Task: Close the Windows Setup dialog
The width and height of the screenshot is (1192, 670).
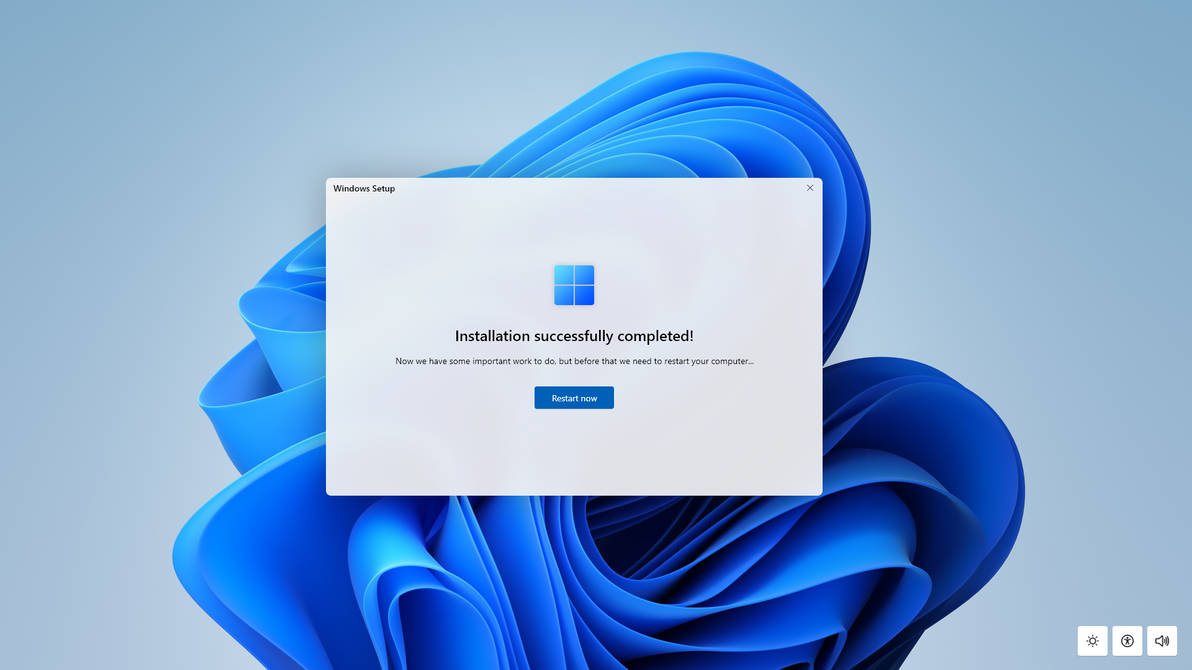Action: pyautogui.click(x=810, y=188)
